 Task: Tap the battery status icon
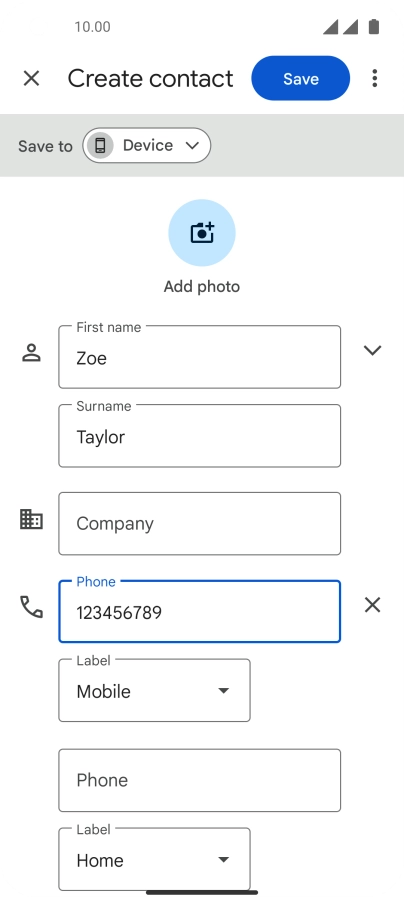pyautogui.click(x=374, y=26)
